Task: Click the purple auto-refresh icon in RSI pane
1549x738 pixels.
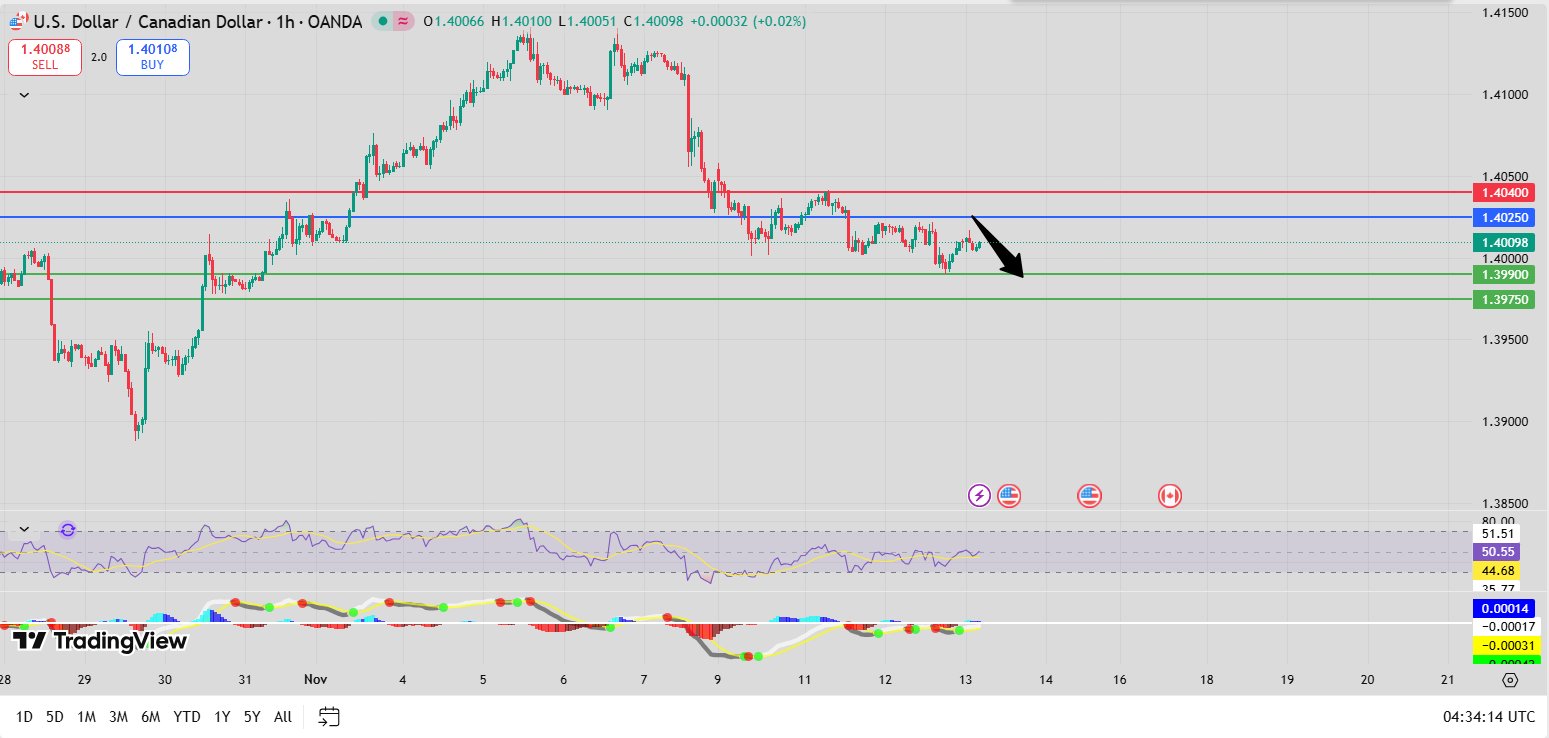Action: [x=66, y=530]
